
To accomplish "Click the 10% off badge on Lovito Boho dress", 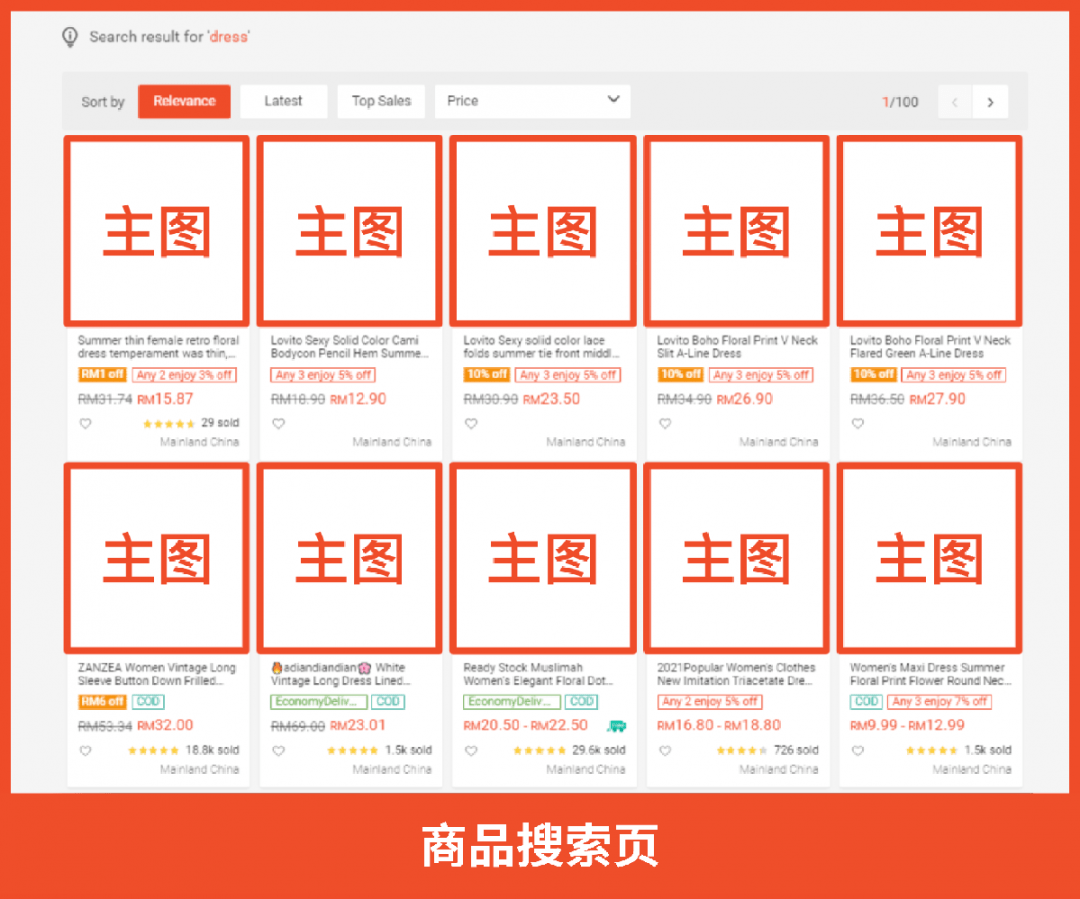I will [681, 374].
